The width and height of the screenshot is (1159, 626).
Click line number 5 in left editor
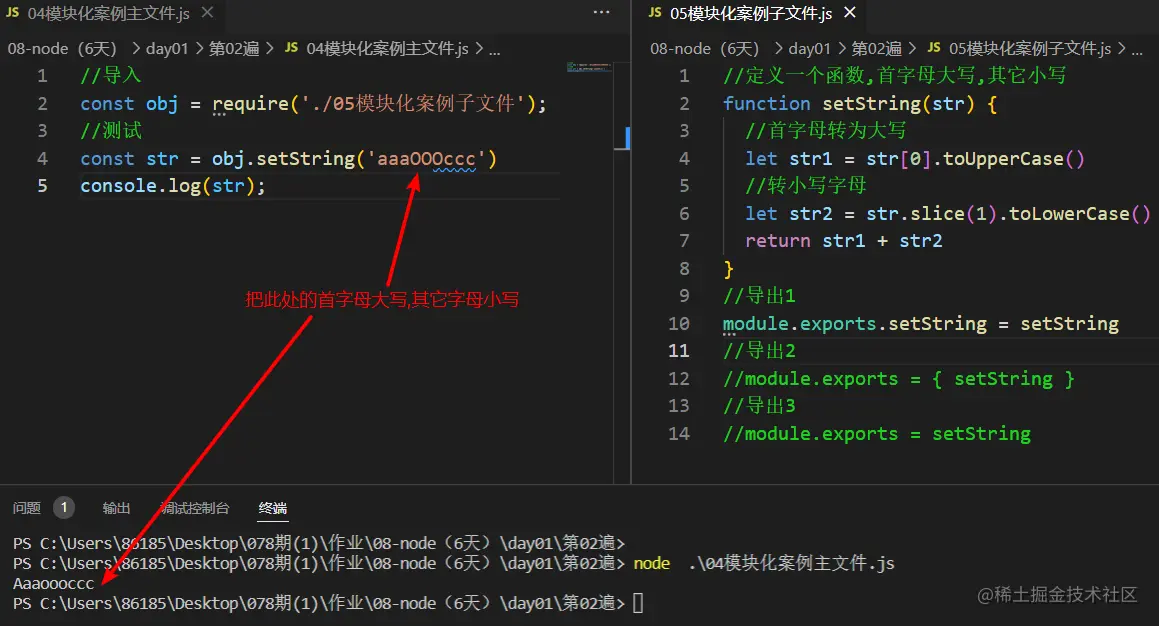(42, 186)
